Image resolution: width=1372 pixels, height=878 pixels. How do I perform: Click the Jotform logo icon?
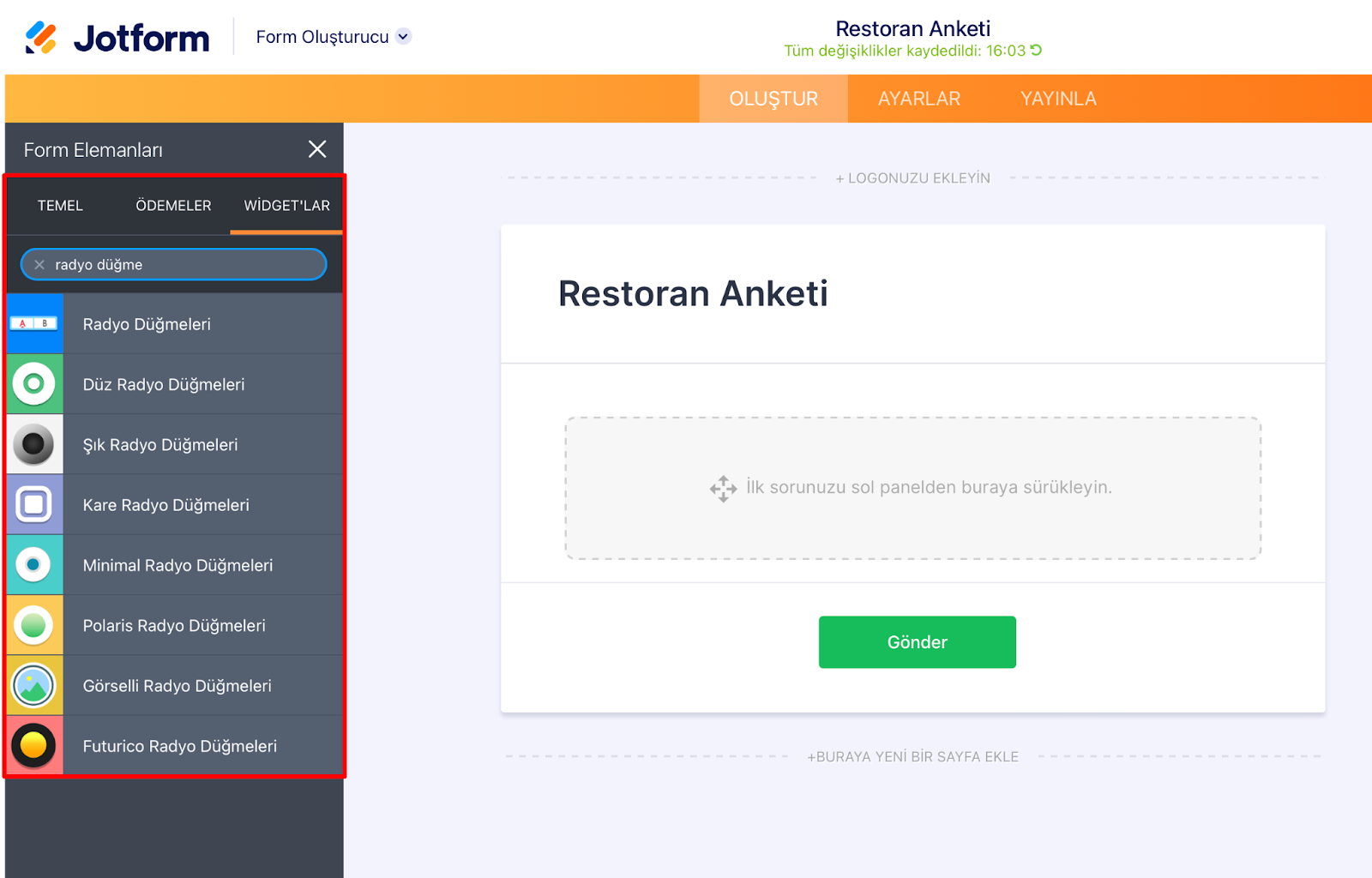pyautogui.click(x=40, y=38)
